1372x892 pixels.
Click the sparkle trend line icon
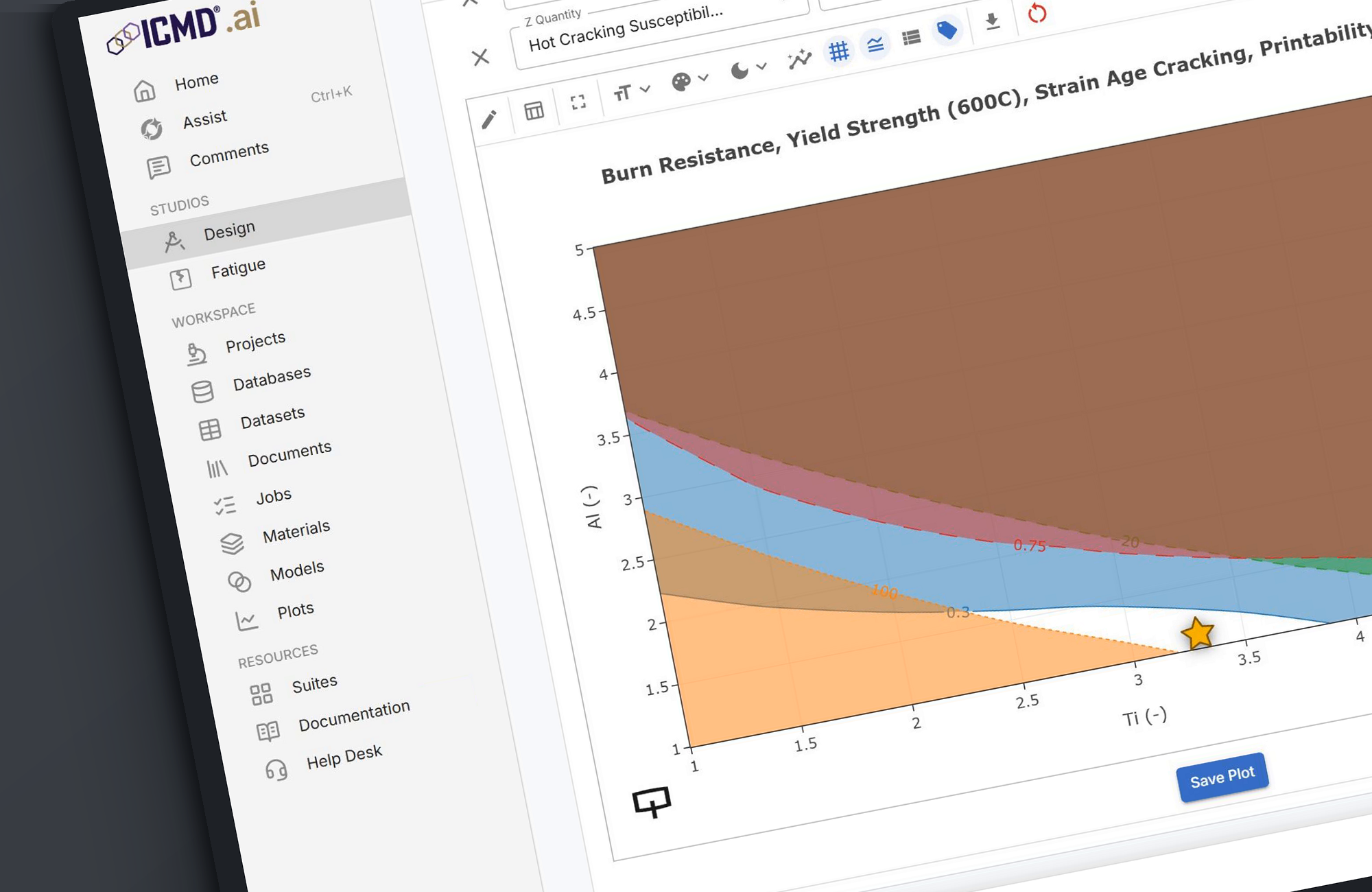tap(799, 59)
